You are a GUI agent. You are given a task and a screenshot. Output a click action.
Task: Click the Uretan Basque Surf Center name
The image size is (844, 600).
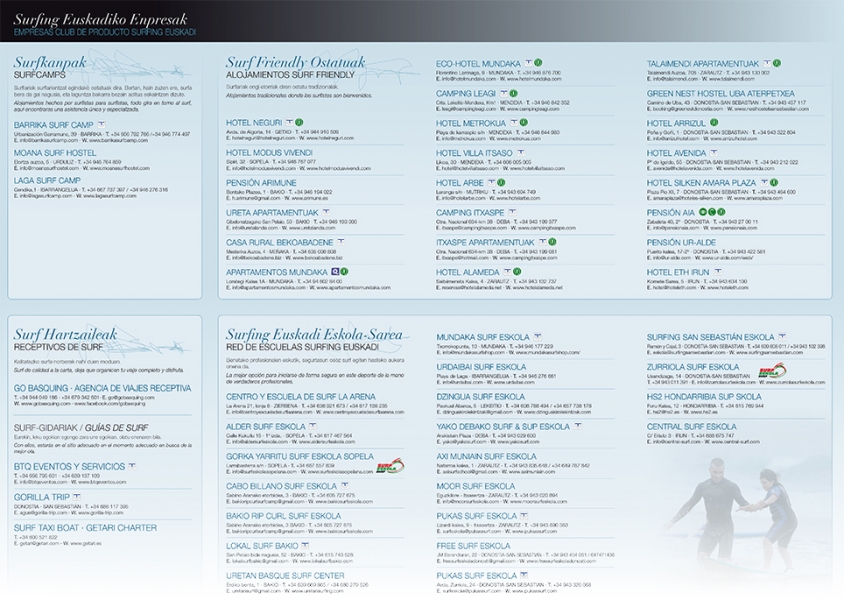[285, 576]
